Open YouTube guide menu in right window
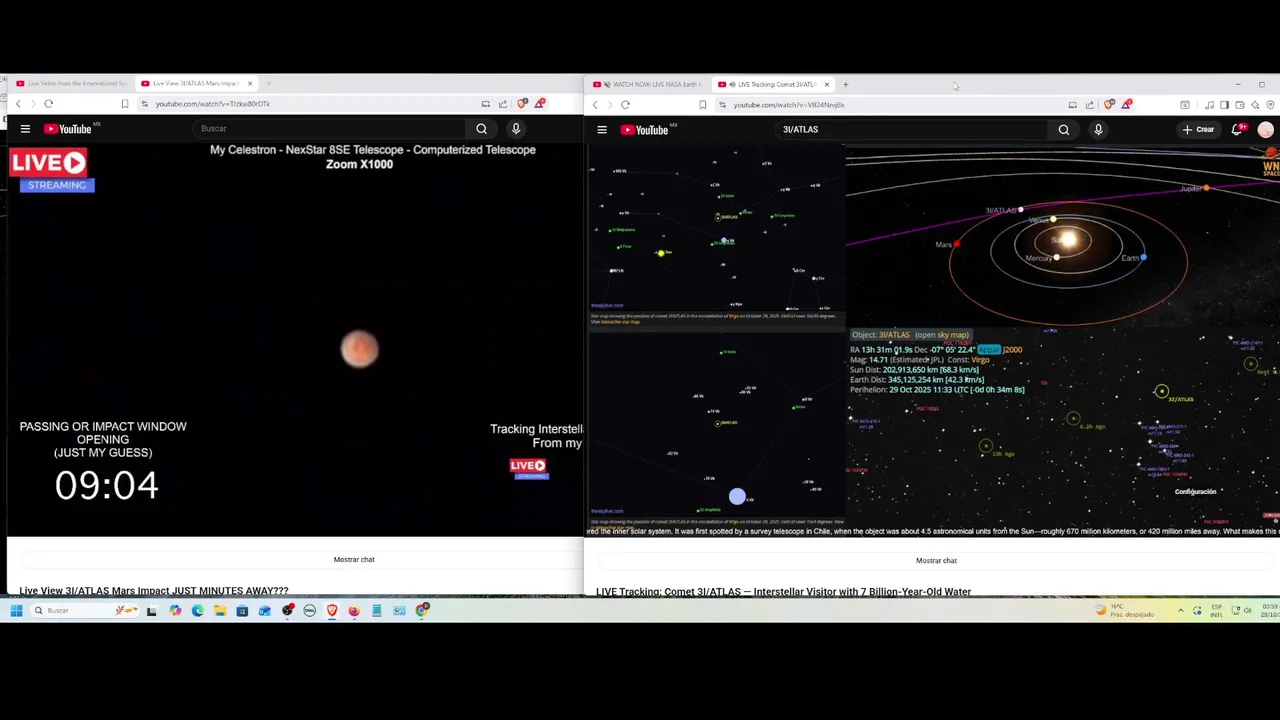The width and height of the screenshot is (1280, 720). 602,129
